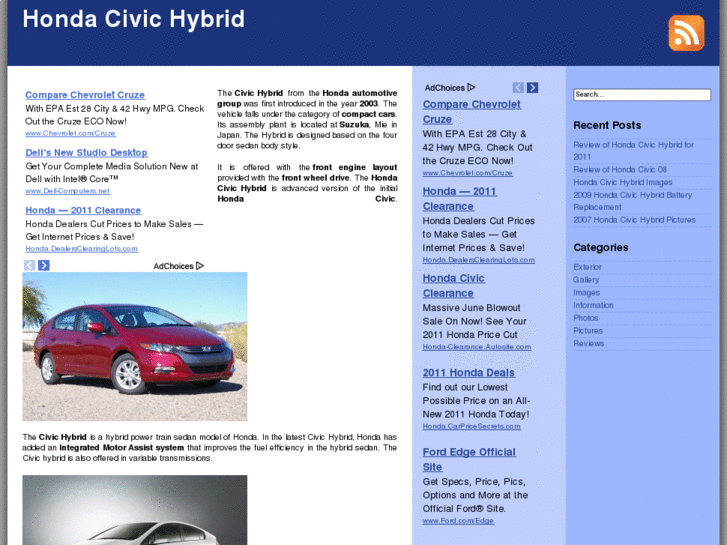Image resolution: width=727 pixels, height=545 pixels.
Task: Open Honda Civic Clearance sidebar ad
Action: 453,286
